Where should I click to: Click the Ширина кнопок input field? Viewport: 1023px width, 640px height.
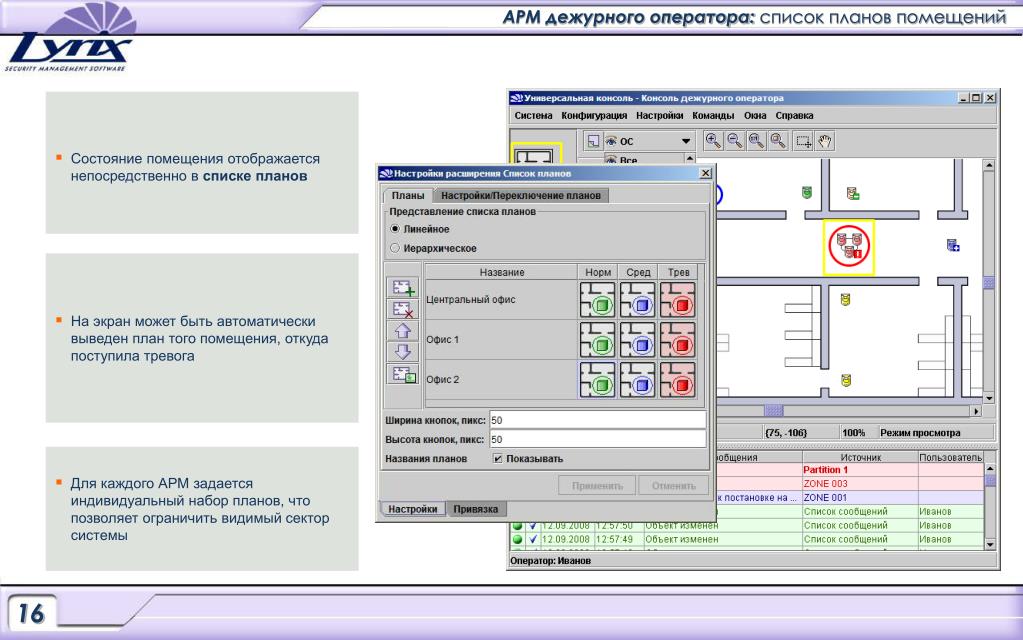coord(597,420)
